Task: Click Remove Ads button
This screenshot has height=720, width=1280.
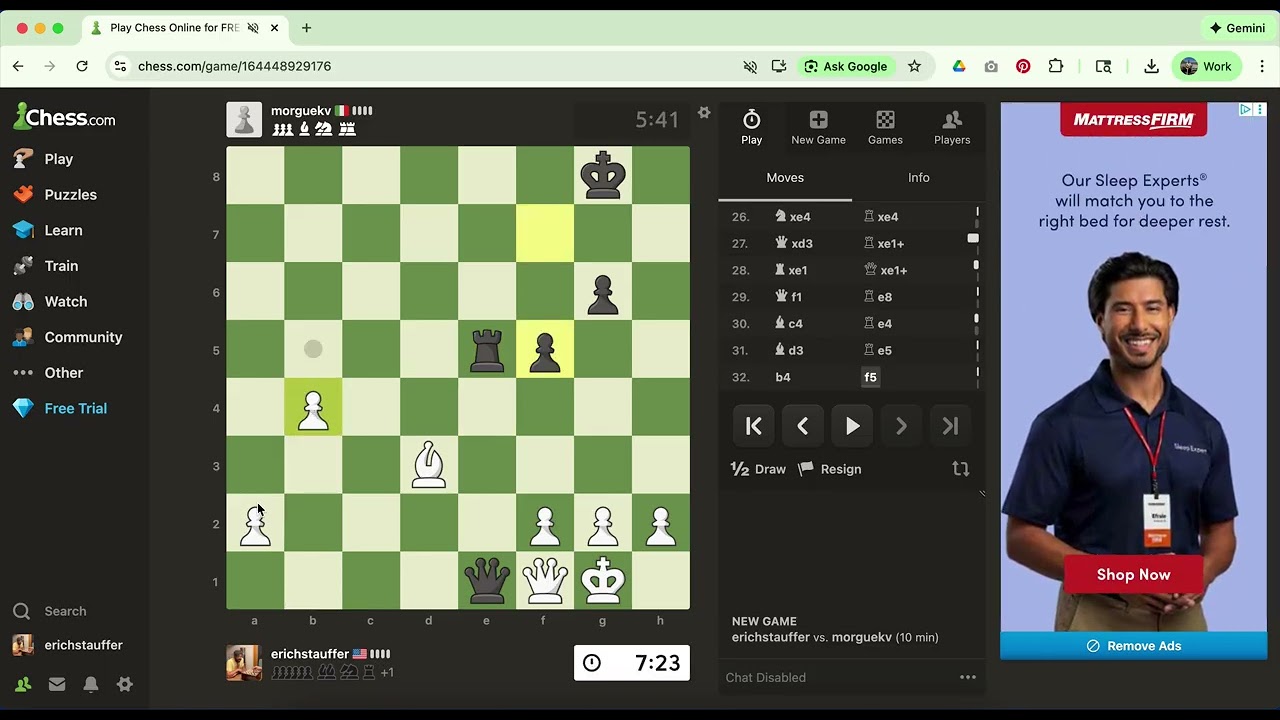Action: pos(1133,646)
